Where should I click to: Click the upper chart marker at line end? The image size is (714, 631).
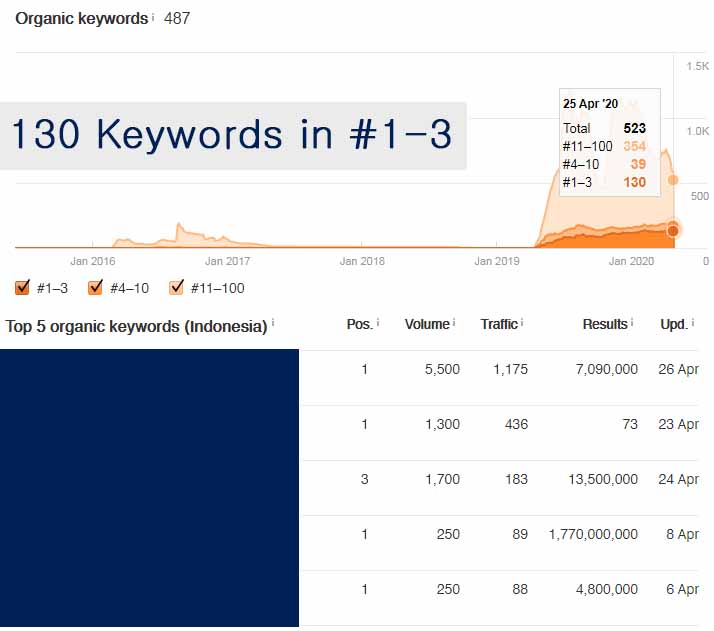(673, 180)
